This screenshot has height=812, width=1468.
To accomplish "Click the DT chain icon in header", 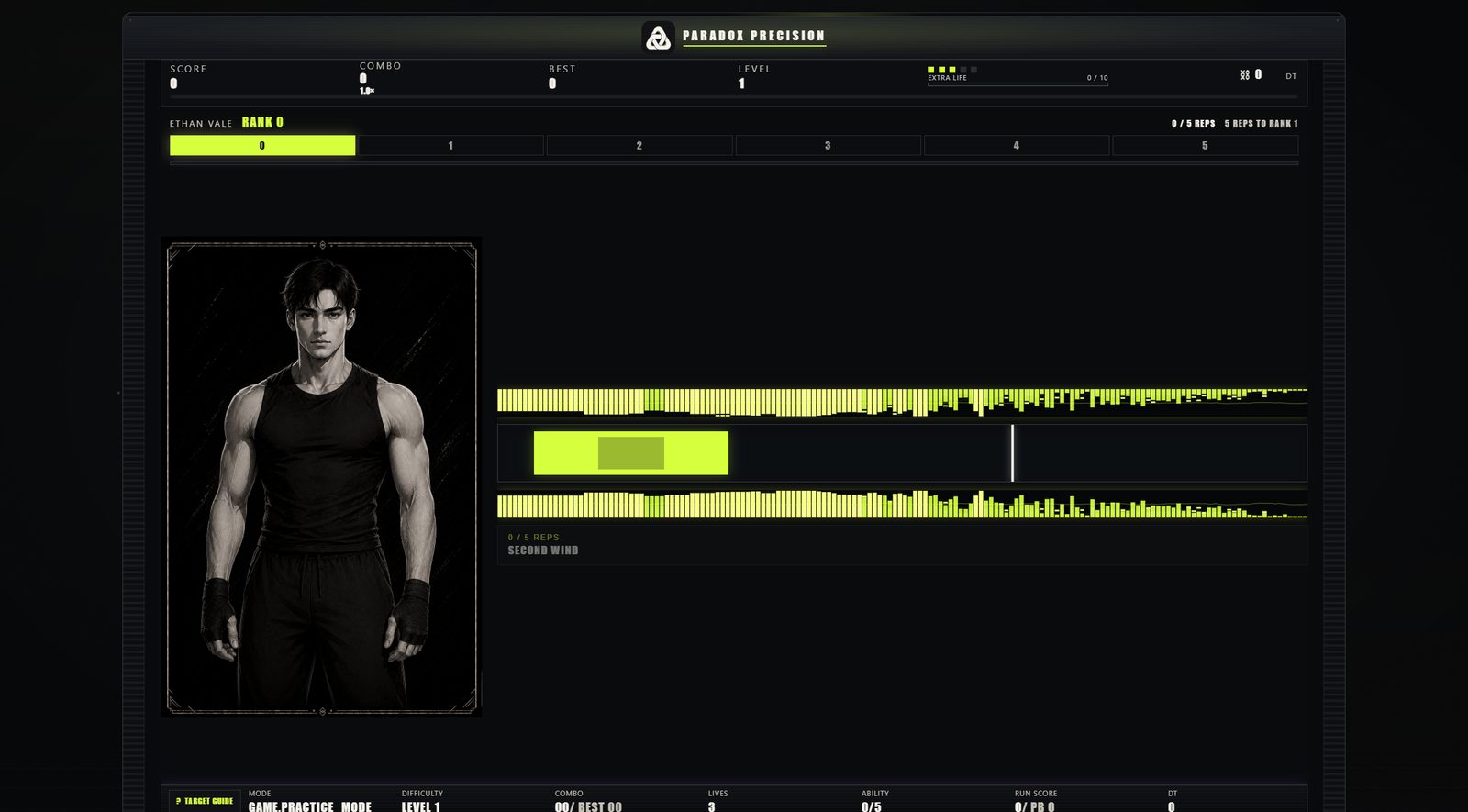I will (1245, 75).
